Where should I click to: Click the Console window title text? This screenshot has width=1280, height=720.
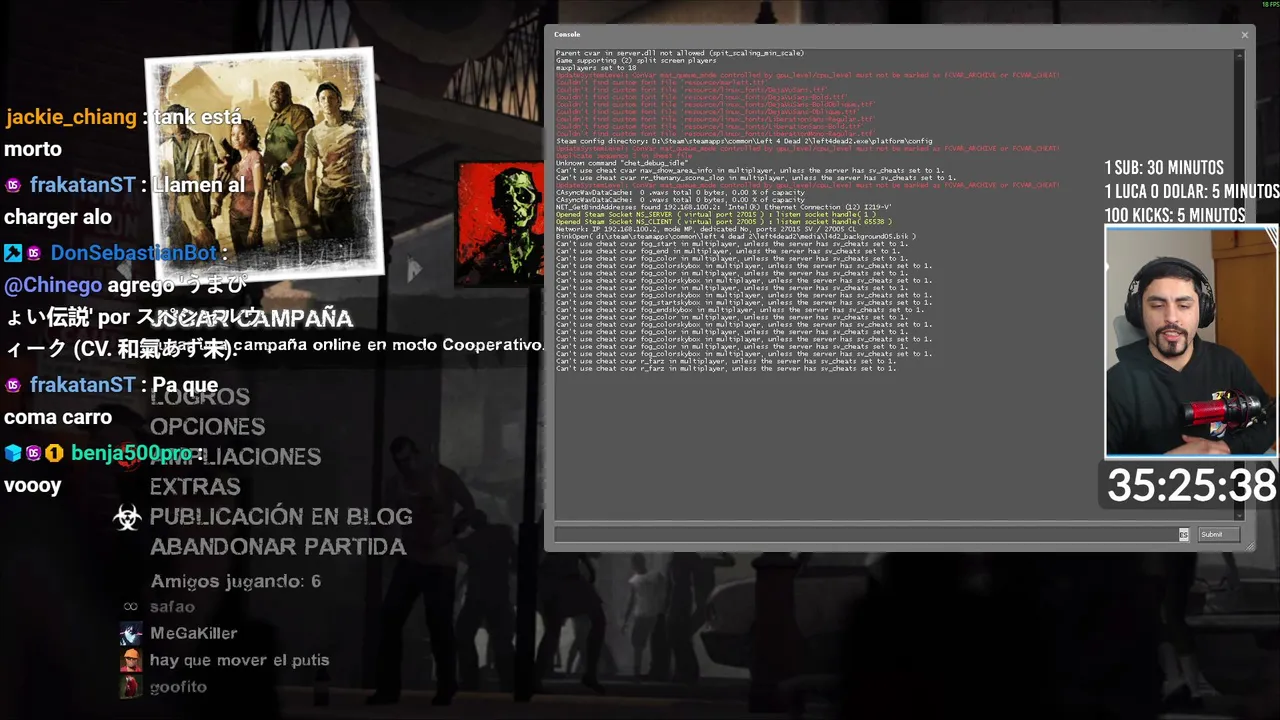pyautogui.click(x=567, y=35)
